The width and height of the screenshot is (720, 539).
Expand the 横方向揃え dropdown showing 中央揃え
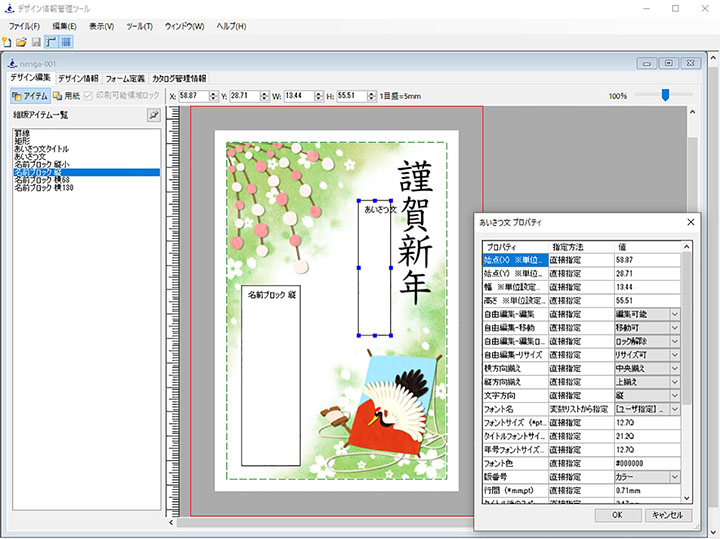(x=675, y=369)
